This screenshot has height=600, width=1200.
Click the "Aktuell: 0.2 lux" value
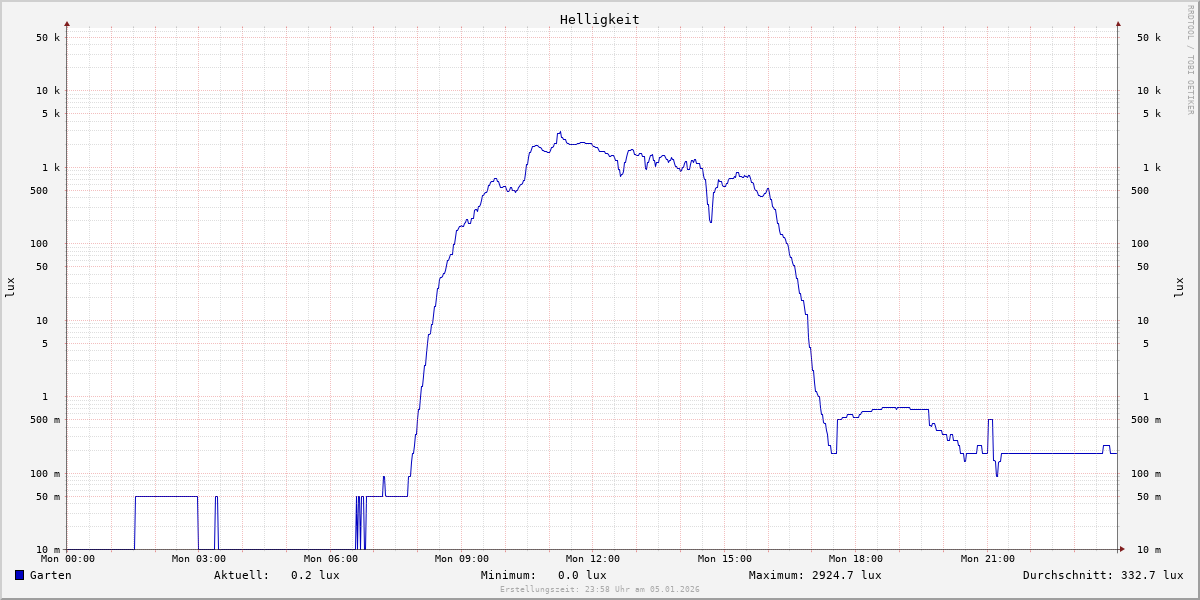pos(277,575)
